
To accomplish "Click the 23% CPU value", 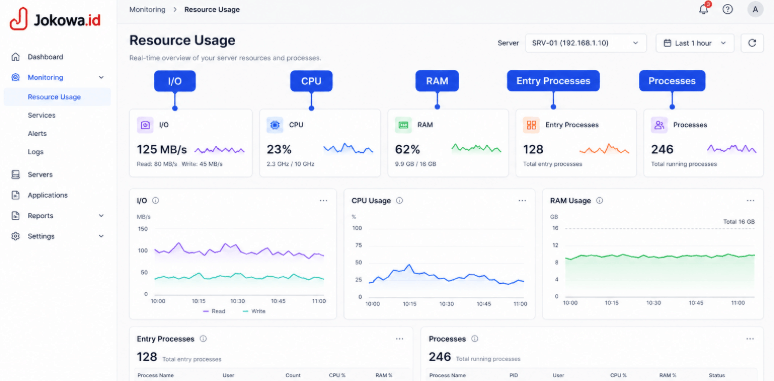I will click(279, 149).
